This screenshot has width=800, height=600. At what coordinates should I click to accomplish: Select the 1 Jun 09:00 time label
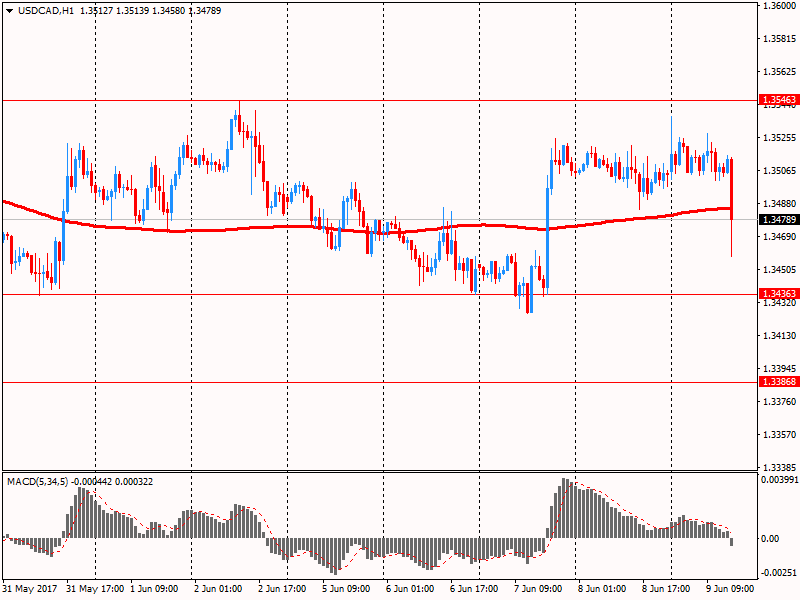pos(154,589)
